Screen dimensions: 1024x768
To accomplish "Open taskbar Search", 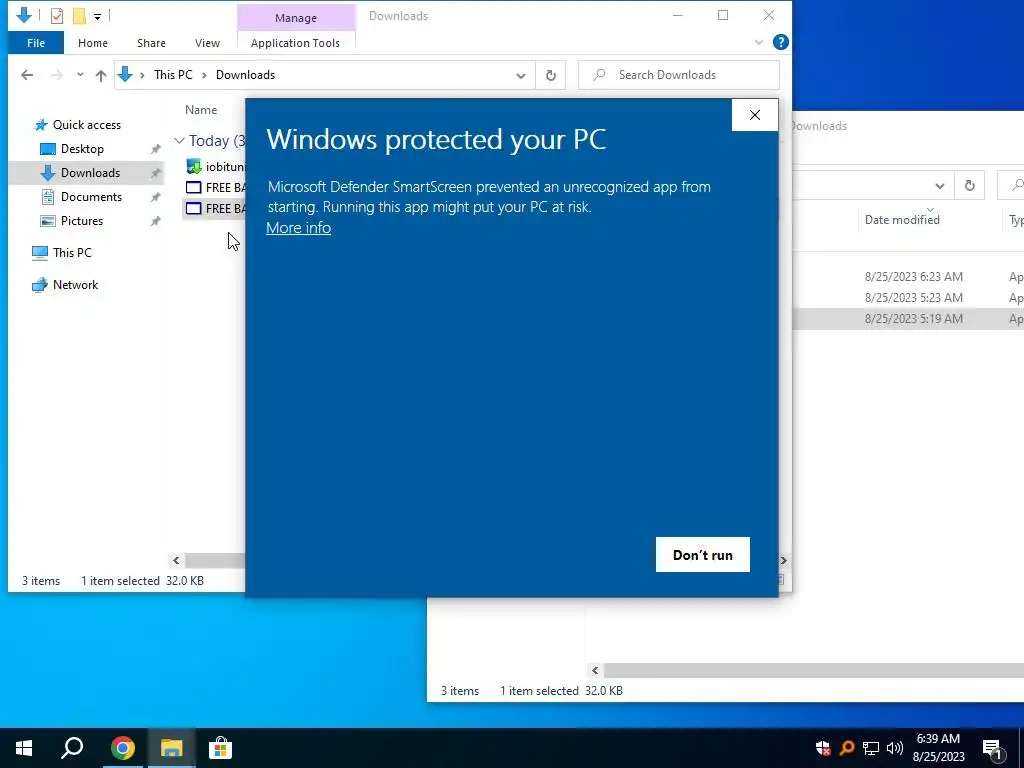I will tap(72, 748).
